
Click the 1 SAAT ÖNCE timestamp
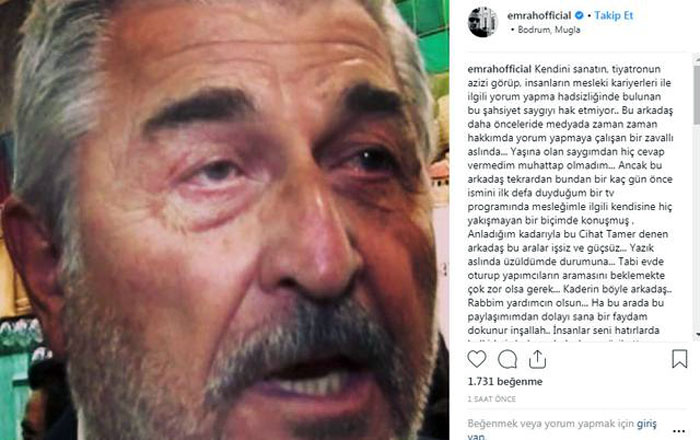(x=492, y=399)
